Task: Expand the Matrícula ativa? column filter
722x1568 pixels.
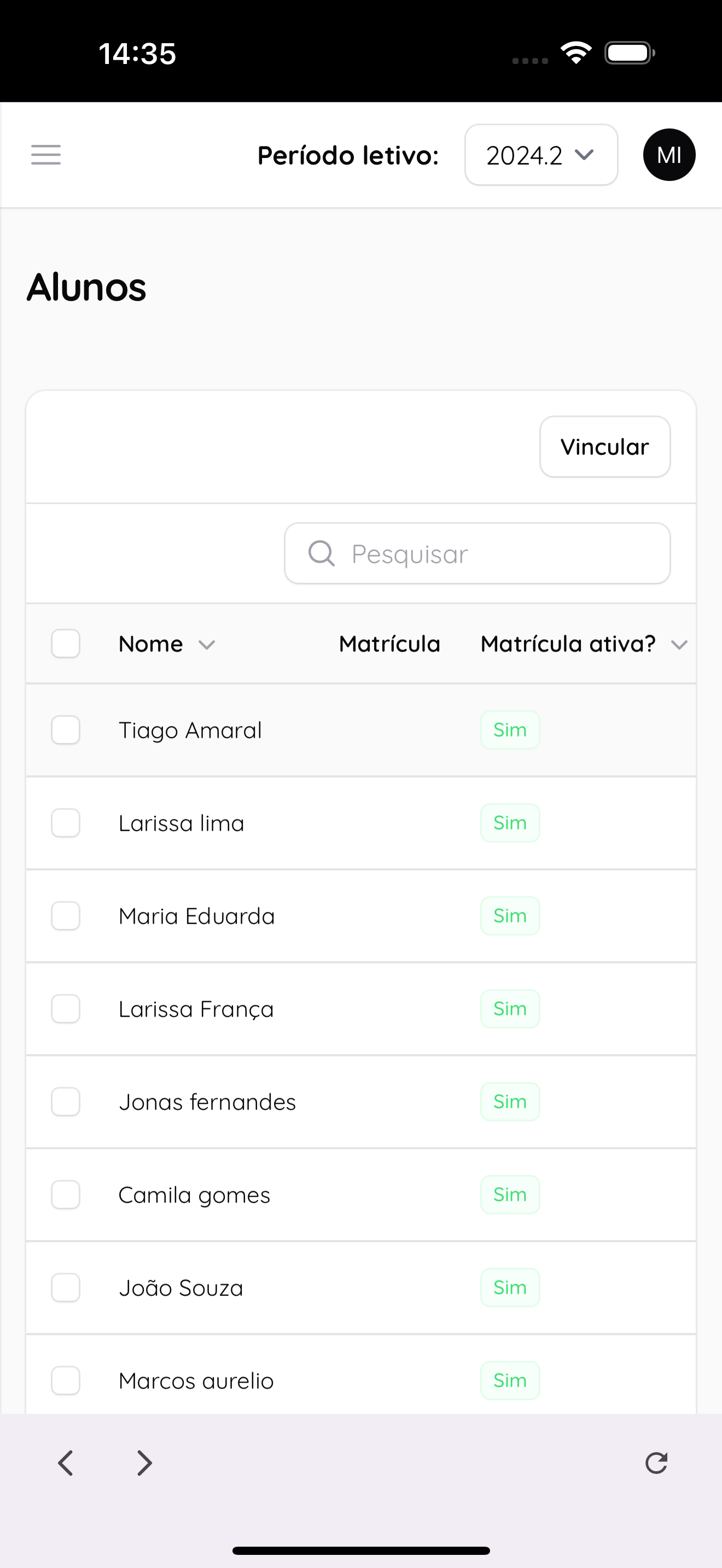Action: (x=679, y=645)
